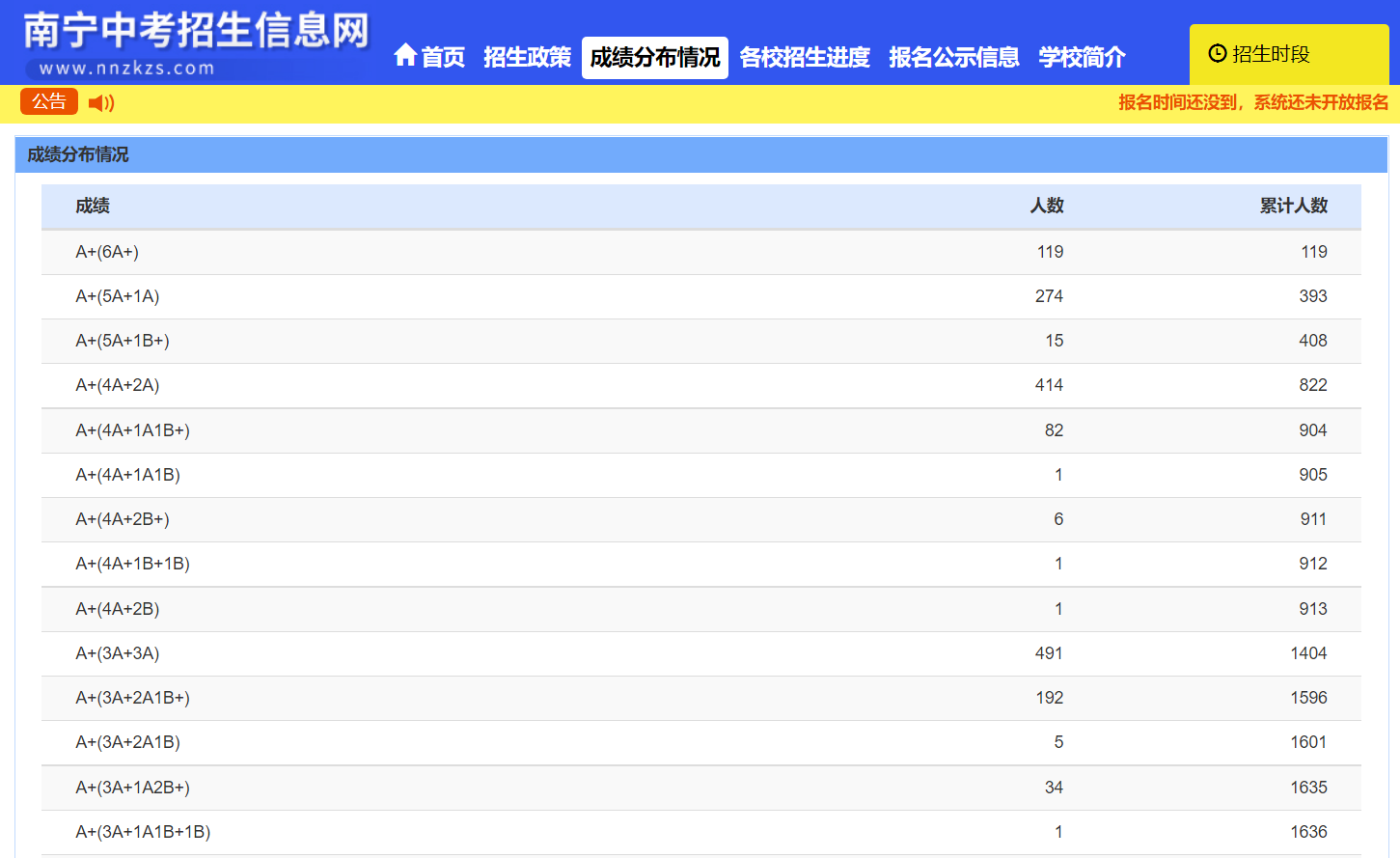Viewport: 1400px width, 858px height.
Task: Click the A+(3A+3A) row label
Action: pos(118,653)
